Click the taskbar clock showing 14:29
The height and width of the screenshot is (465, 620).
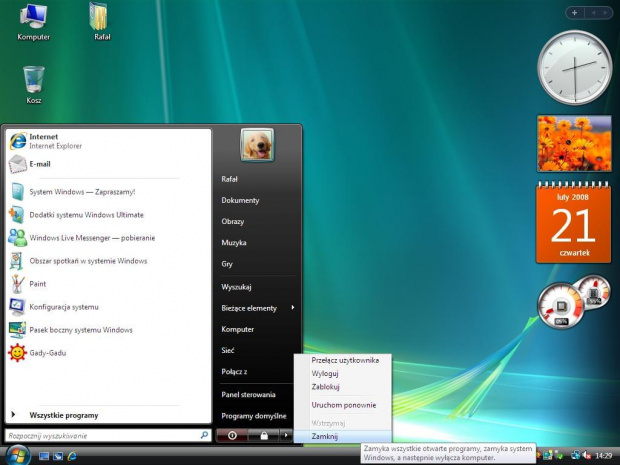(x=603, y=456)
